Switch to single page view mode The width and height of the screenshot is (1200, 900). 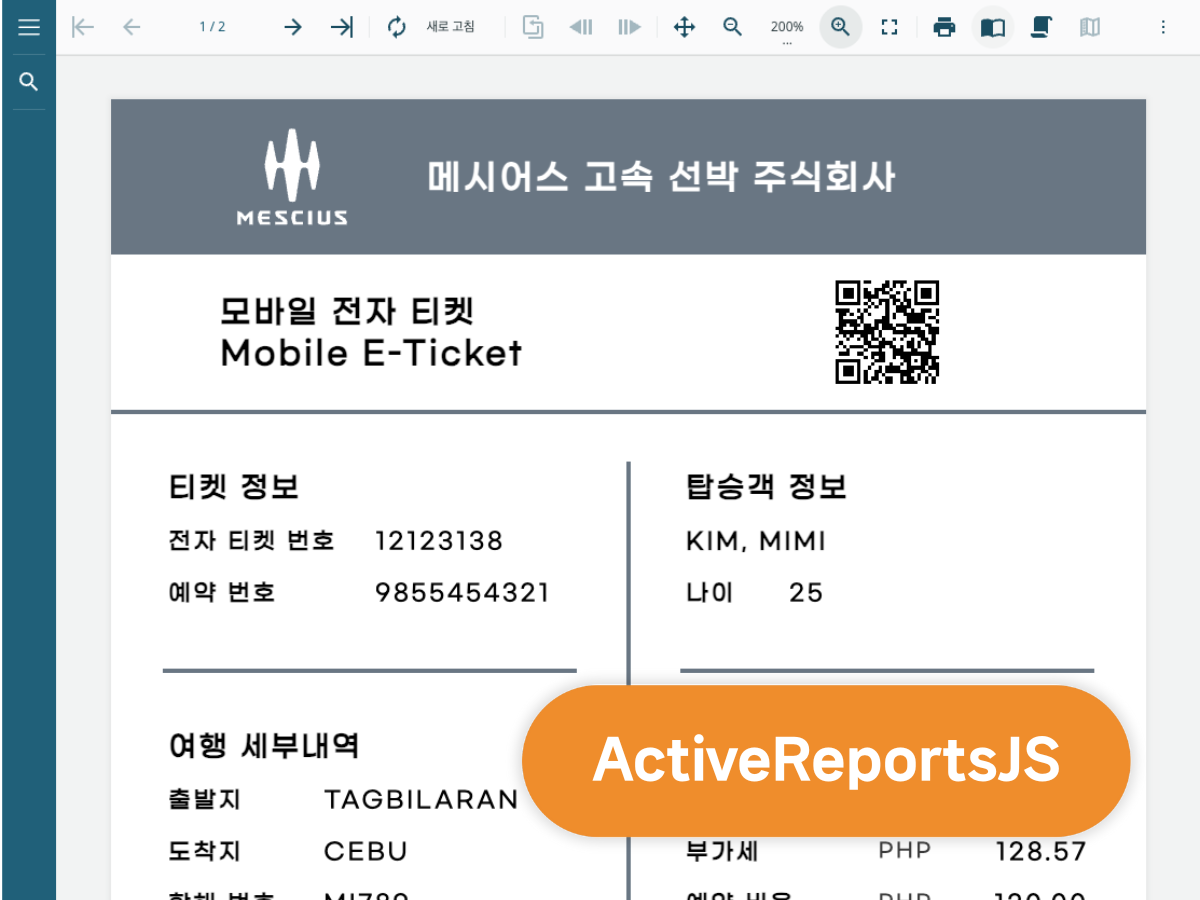coord(993,27)
